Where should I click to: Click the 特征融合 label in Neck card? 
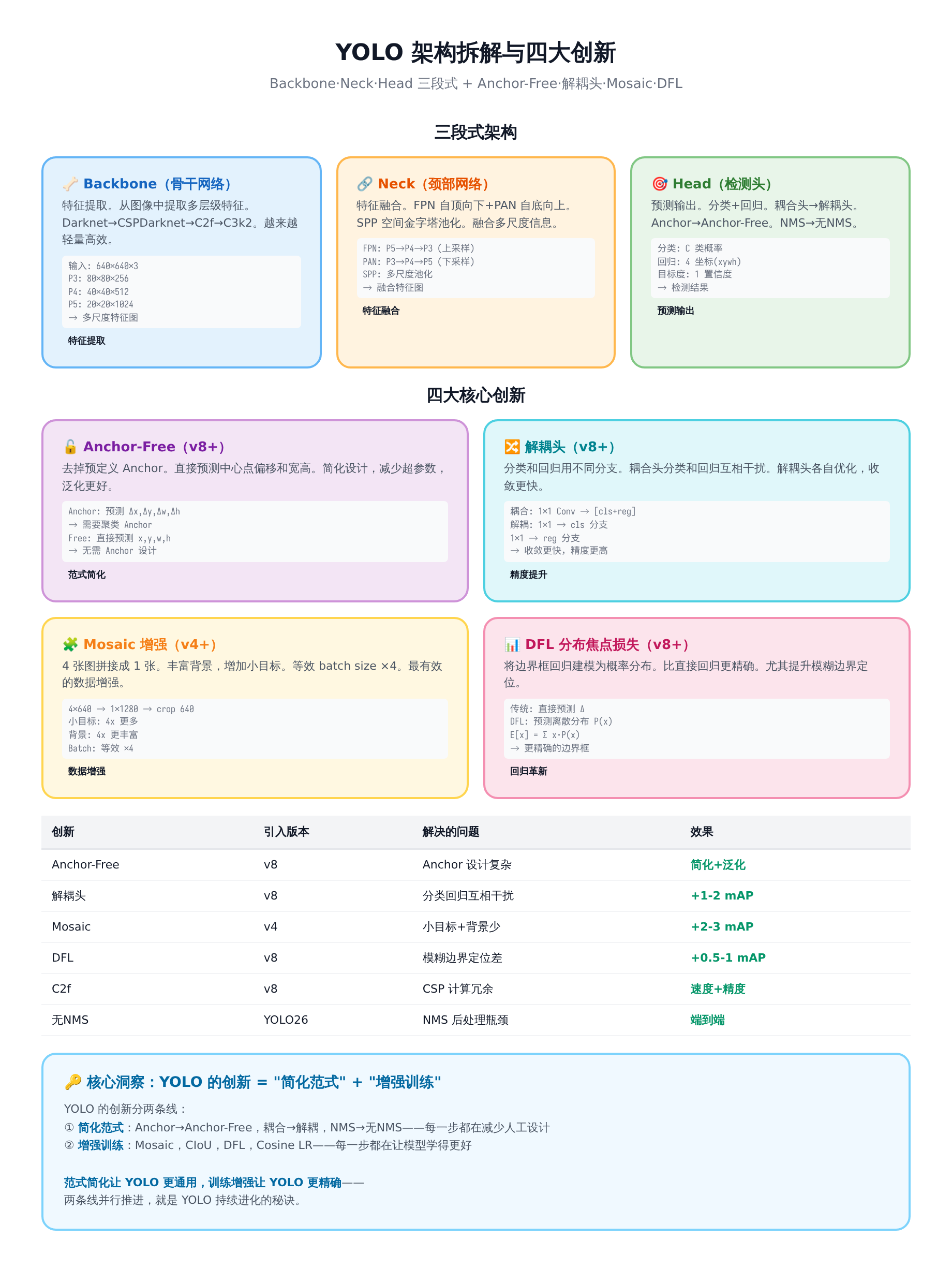381,311
